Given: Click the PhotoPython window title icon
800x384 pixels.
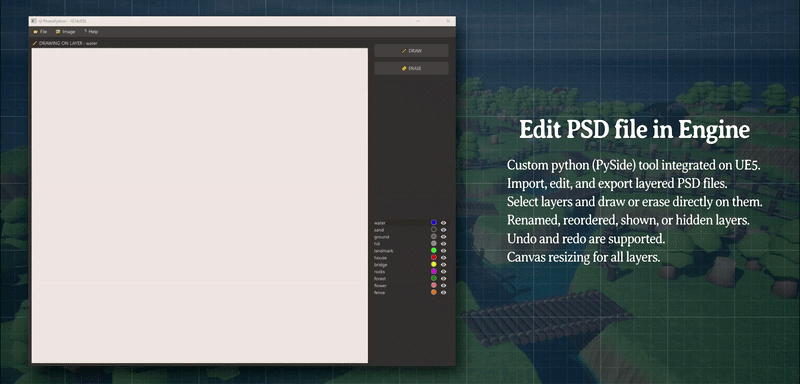Looking at the screenshot, I should [x=34, y=21].
